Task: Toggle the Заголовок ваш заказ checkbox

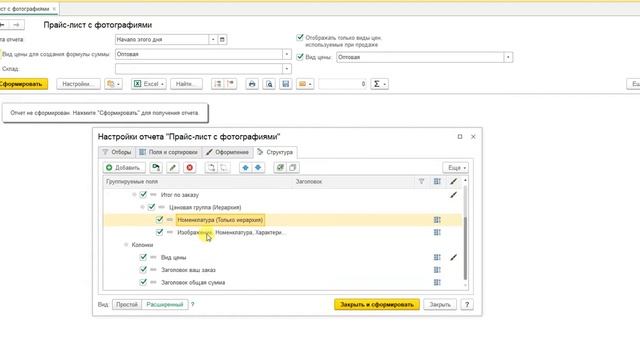Action: click(x=143, y=270)
